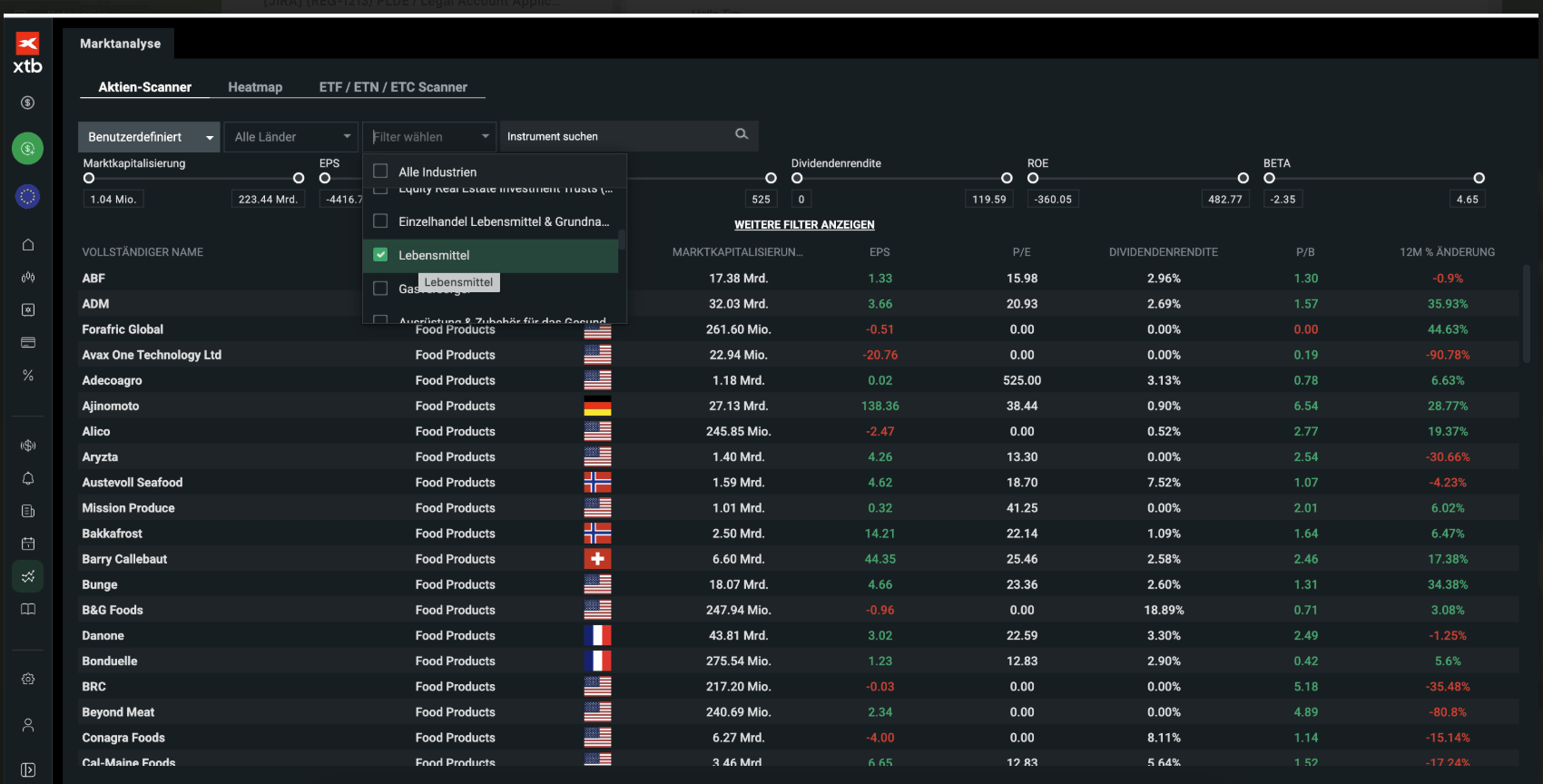Image resolution: width=1543 pixels, height=784 pixels.
Task: Sort by the P/E column header
Action: pyautogui.click(x=1022, y=252)
